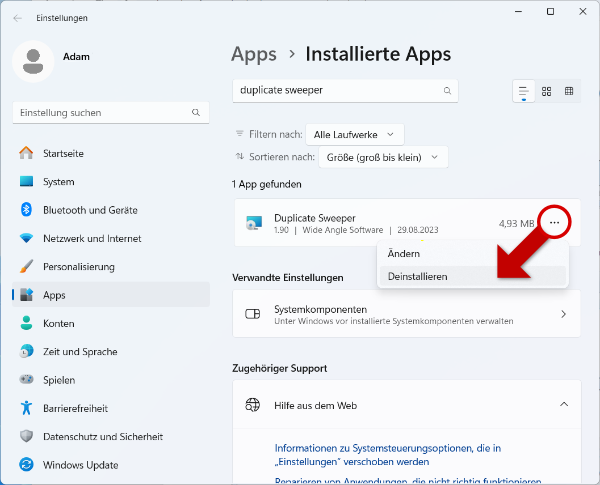Click the Datenschutz und Sicherheit shield icon
The image size is (600, 485).
click(x=26, y=436)
